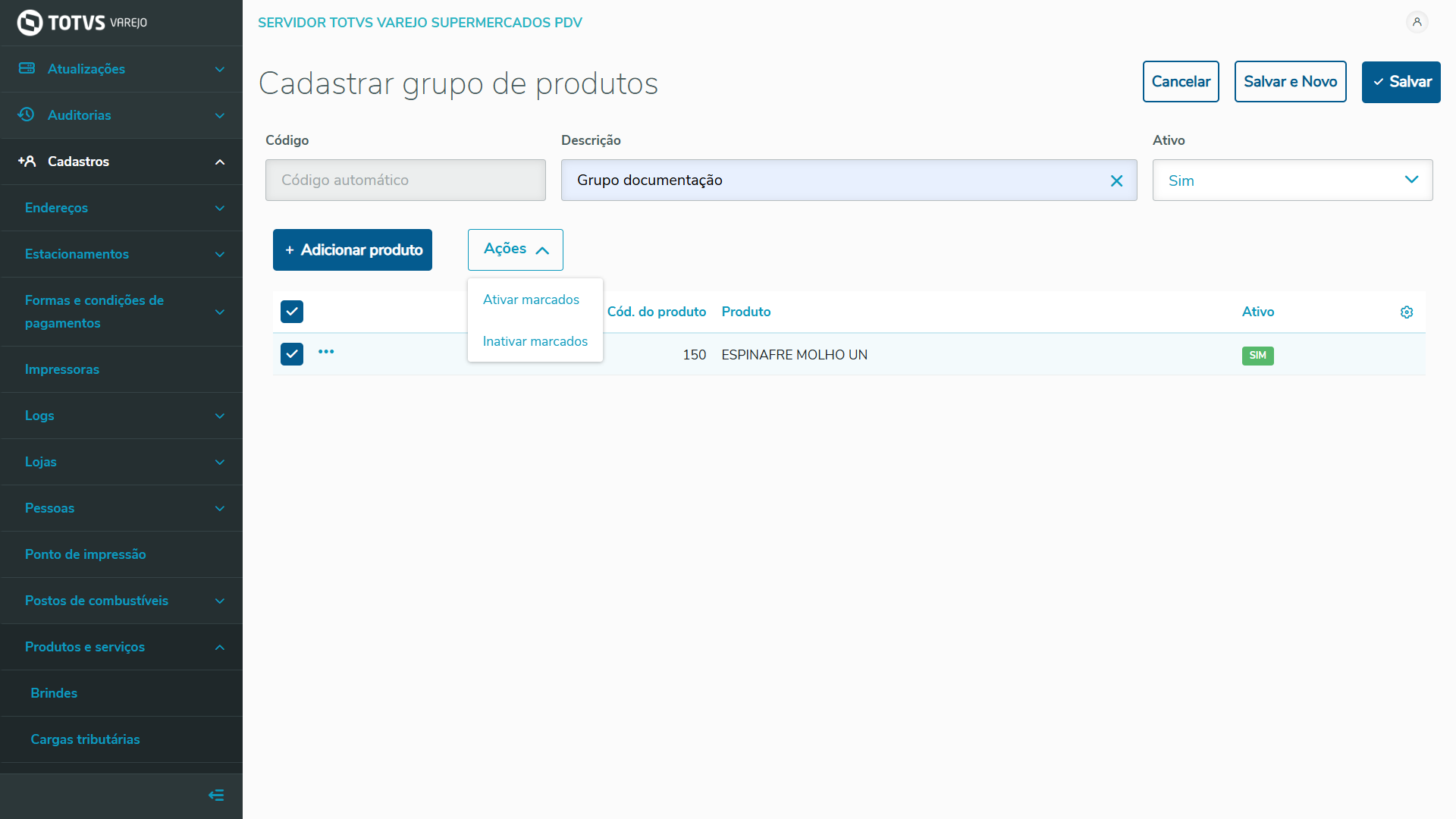Clear the Descrição field with X

coord(1116,180)
